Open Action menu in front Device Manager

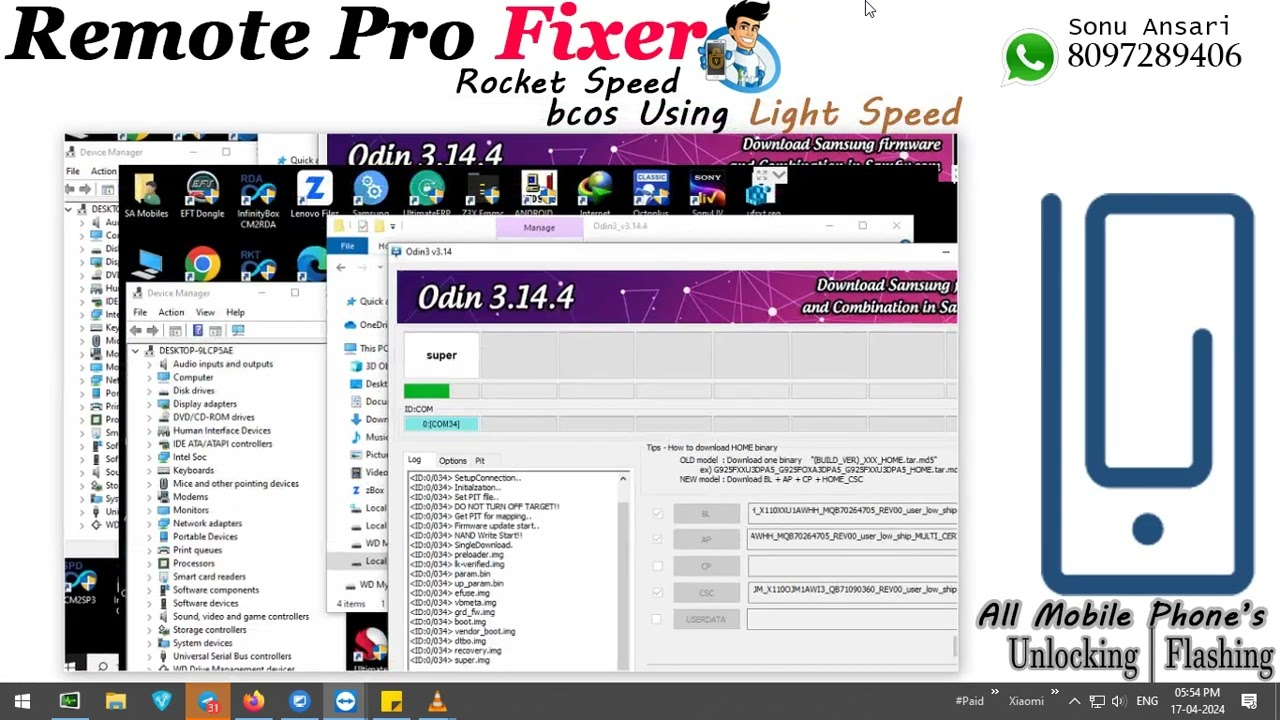(171, 312)
